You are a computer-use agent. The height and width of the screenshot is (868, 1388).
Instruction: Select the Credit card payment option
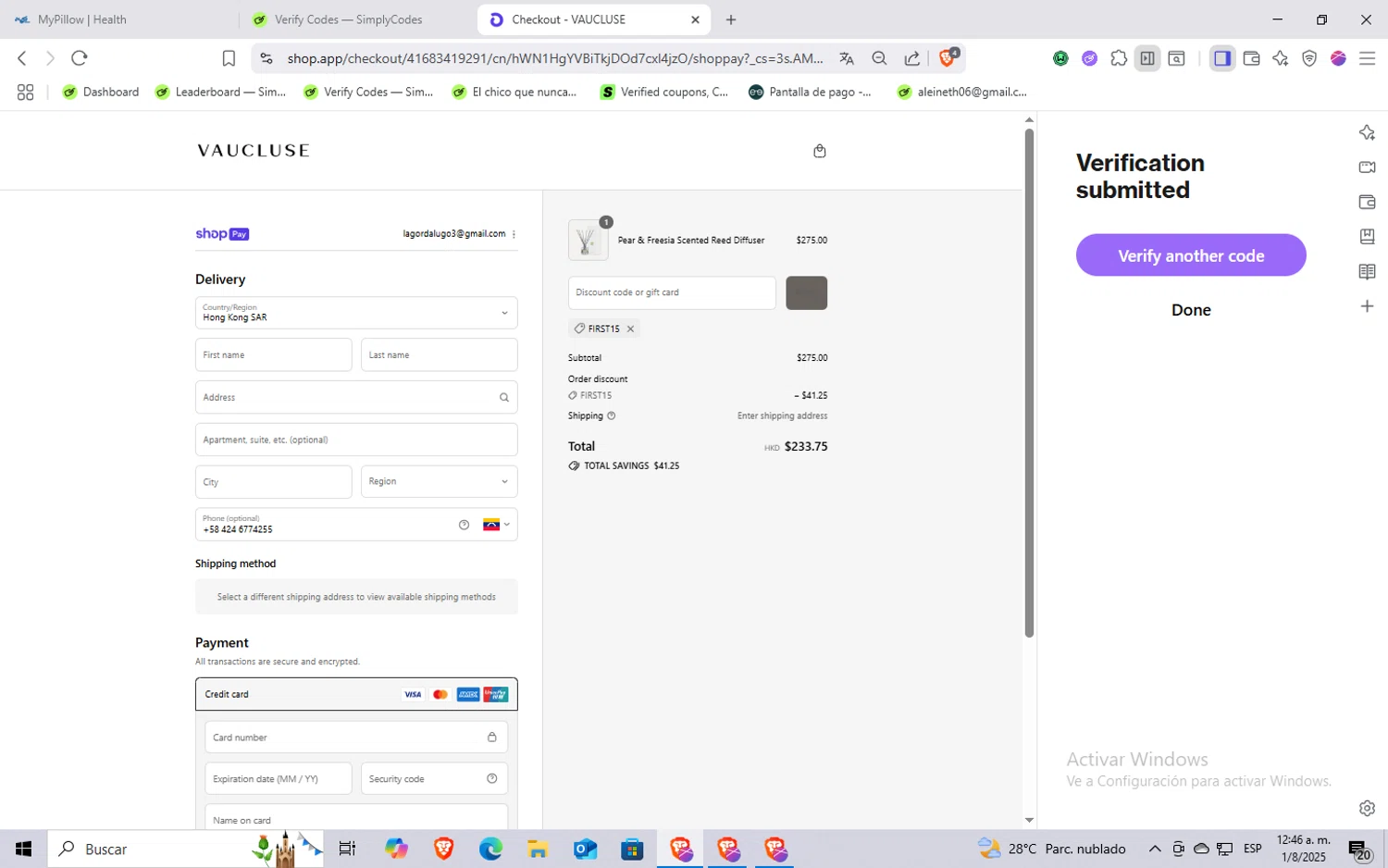tap(356, 694)
